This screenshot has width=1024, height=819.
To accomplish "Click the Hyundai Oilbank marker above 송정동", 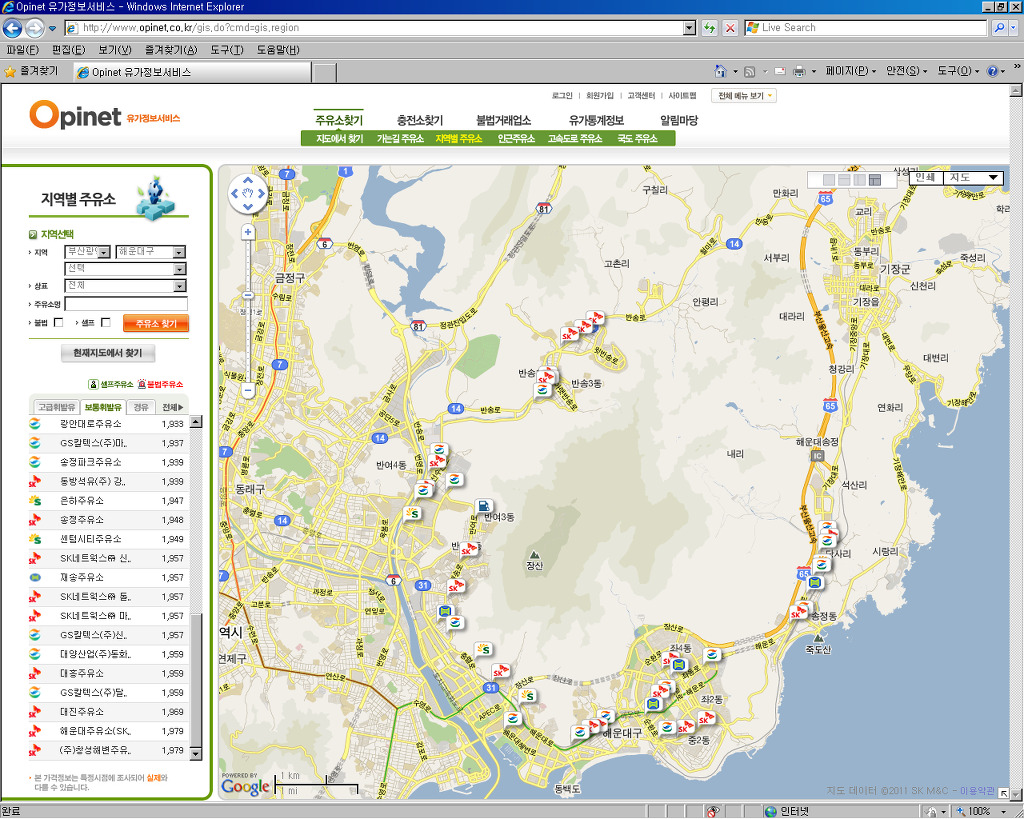I will point(814,582).
